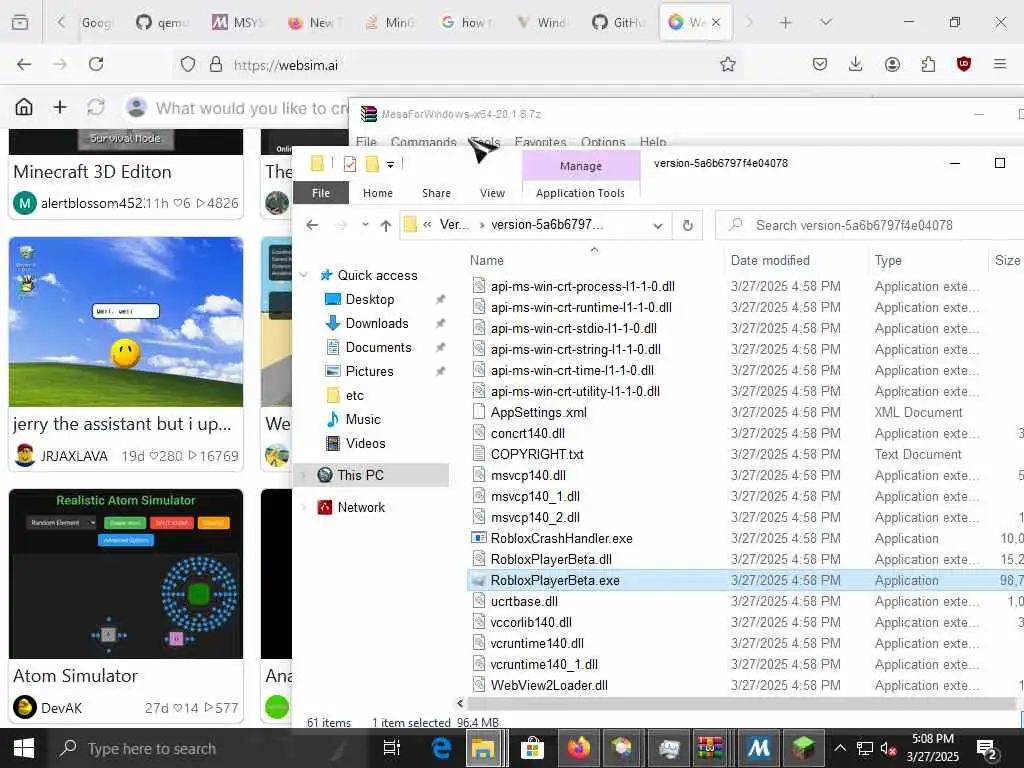Open the jerry the assistant project thumbnail
This screenshot has width=1024, height=768.
126,322
